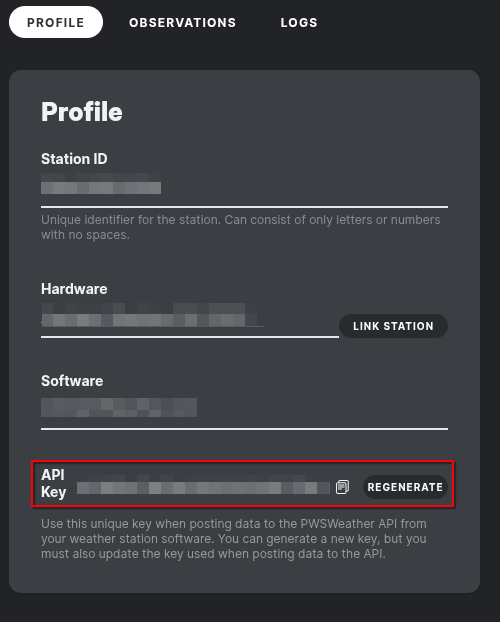Click the large Profile heading
This screenshot has width=500, height=622.
click(82, 112)
